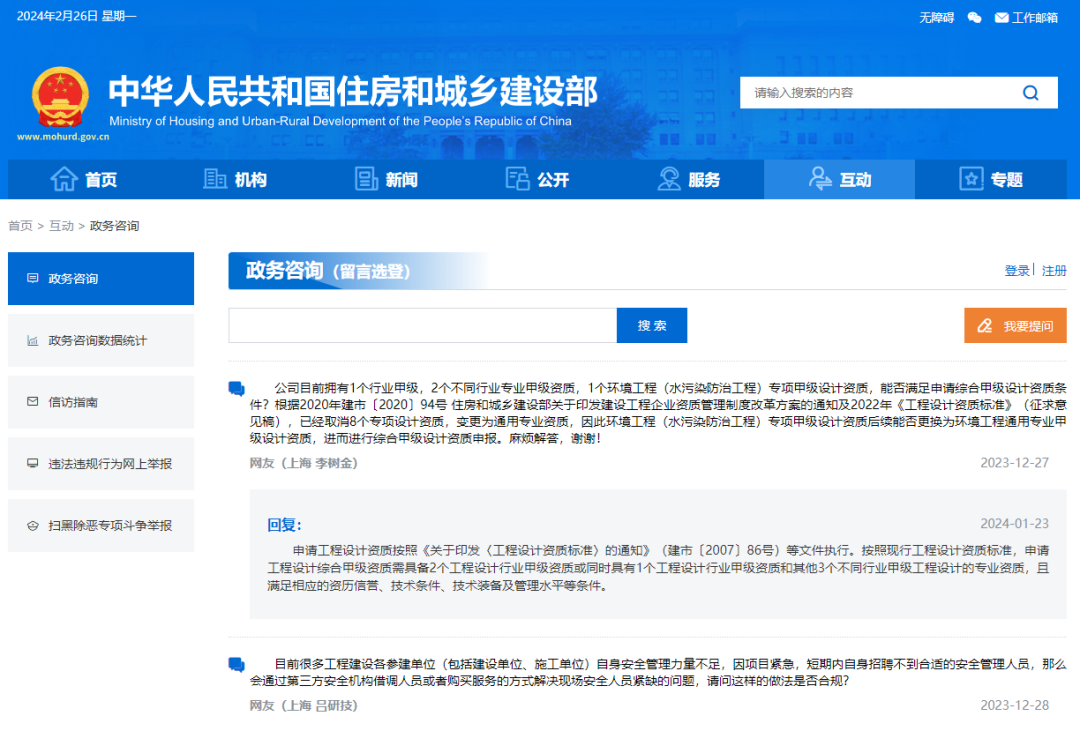Image resolution: width=1080 pixels, height=731 pixels.
Task: Click the pencil icon on 我要提问 button
Action: coord(985,326)
